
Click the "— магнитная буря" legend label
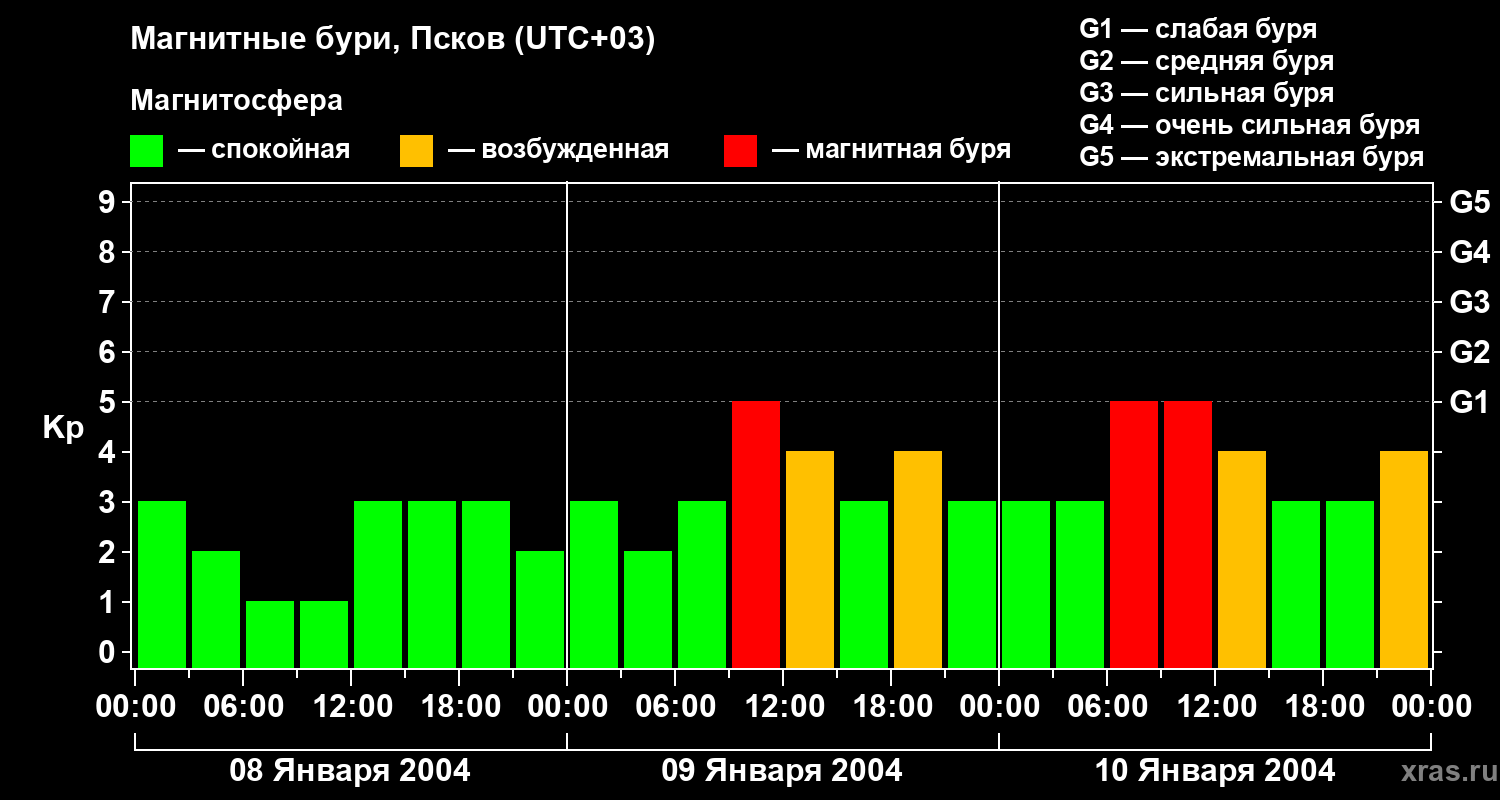coord(891,150)
